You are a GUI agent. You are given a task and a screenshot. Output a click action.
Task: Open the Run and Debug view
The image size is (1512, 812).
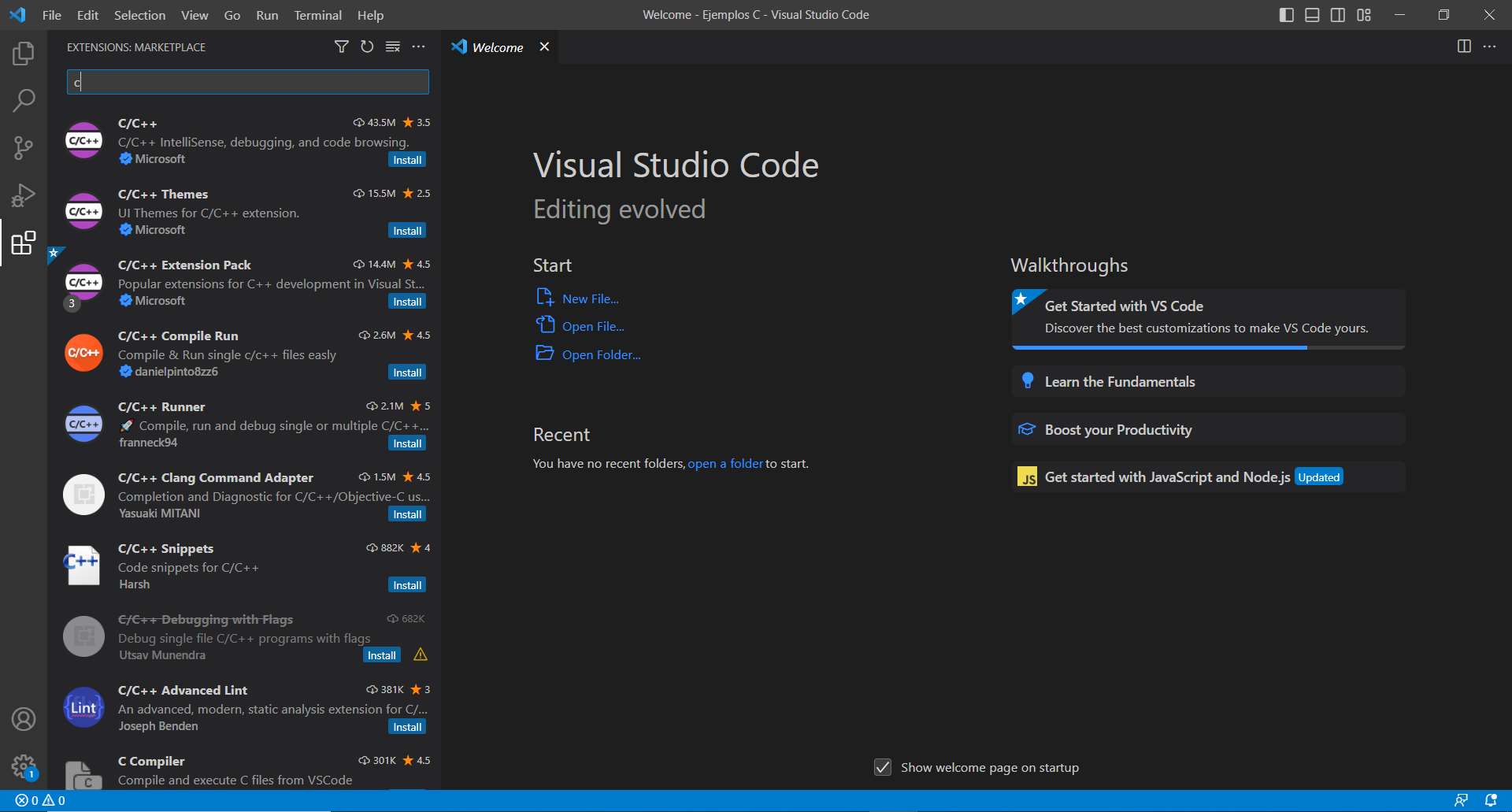click(23, 195)
